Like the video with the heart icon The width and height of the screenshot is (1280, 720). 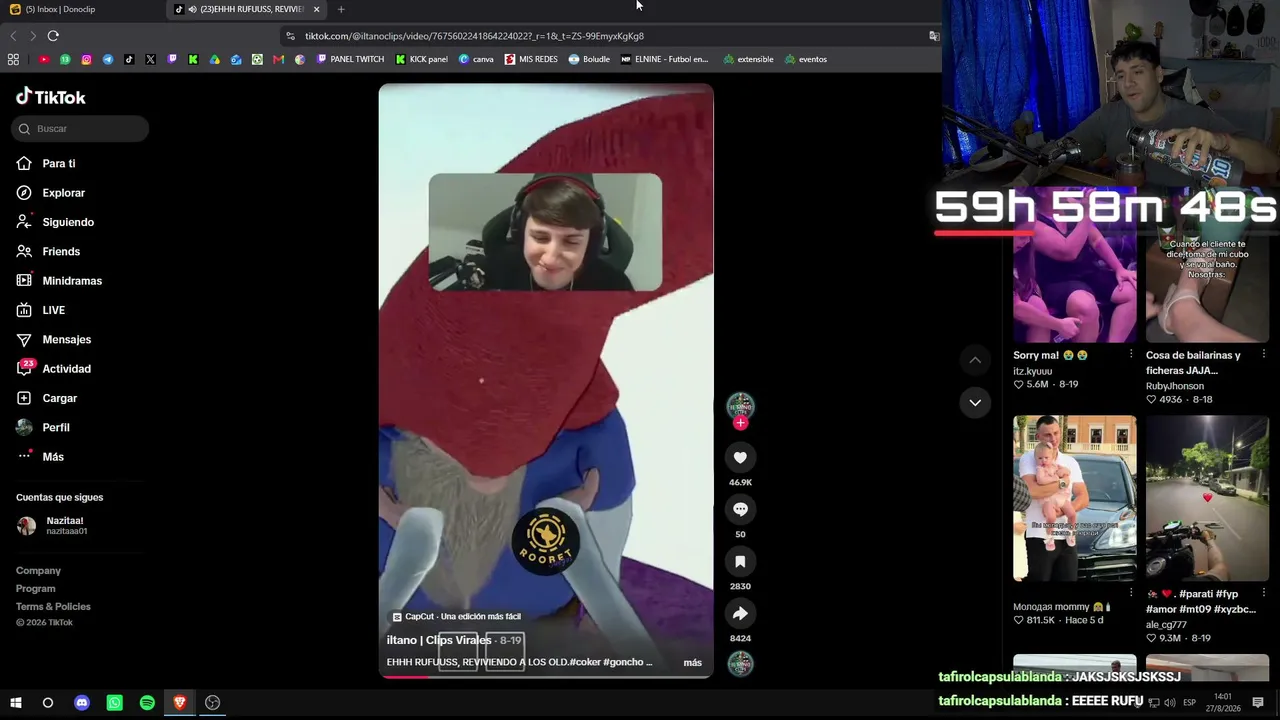tap(740, 458)
